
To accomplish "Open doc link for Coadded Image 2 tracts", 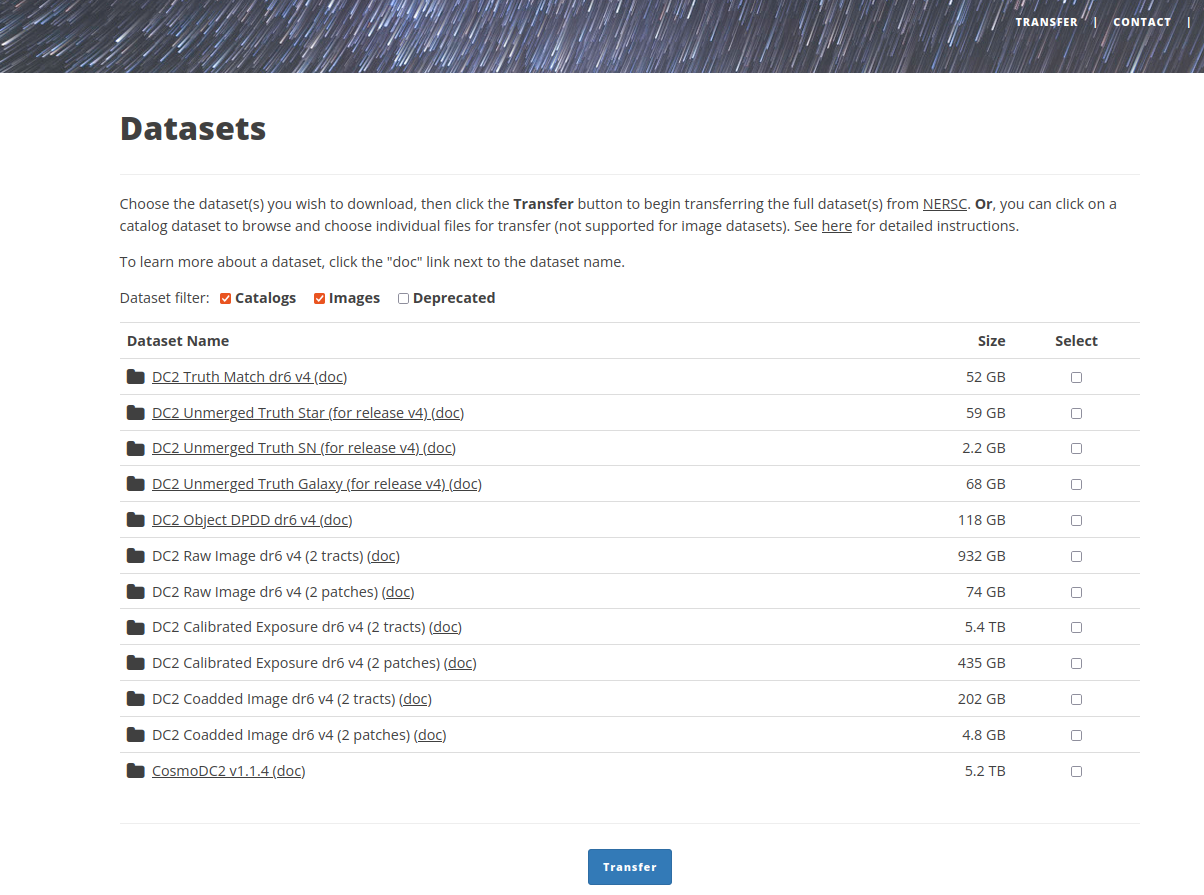I will click(416, 699).
